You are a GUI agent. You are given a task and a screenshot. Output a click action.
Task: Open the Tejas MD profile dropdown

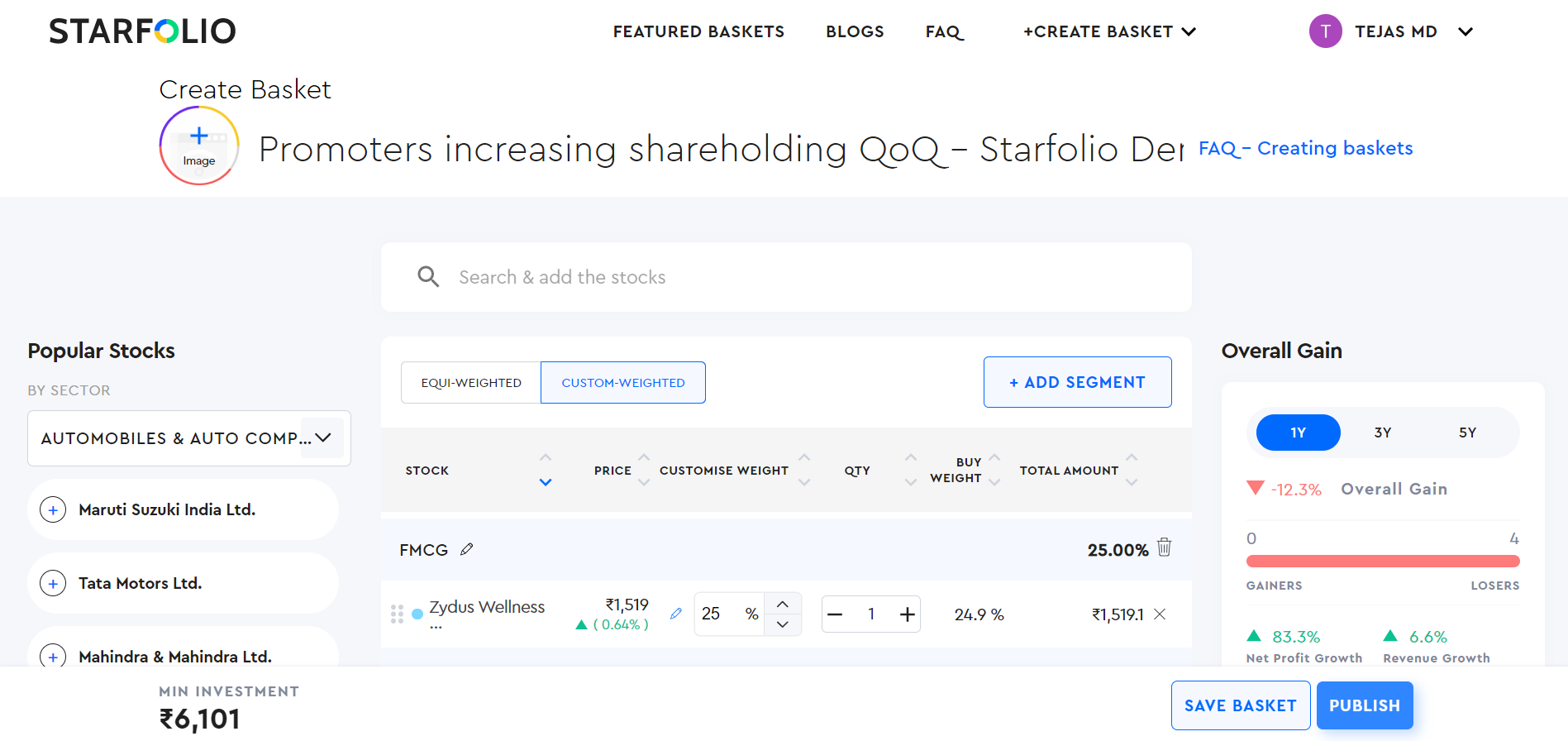pyautogui.click(x=1466, y=32)
